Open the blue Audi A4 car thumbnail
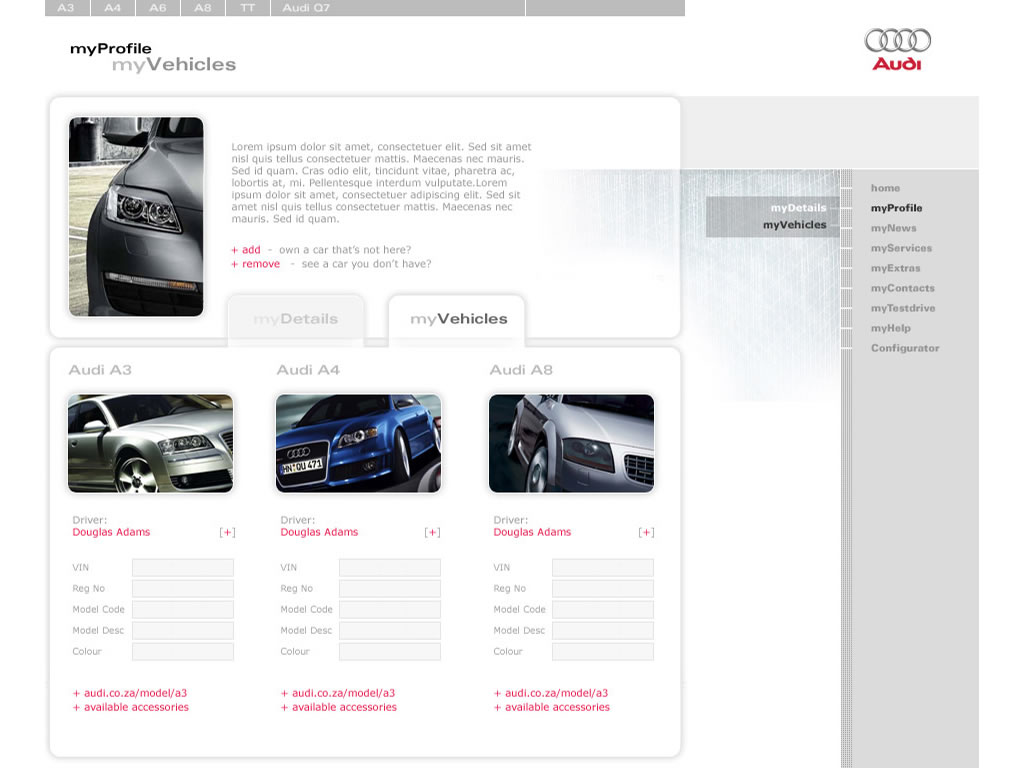The width and height of the screenshot is (1024, 768). 358,443
